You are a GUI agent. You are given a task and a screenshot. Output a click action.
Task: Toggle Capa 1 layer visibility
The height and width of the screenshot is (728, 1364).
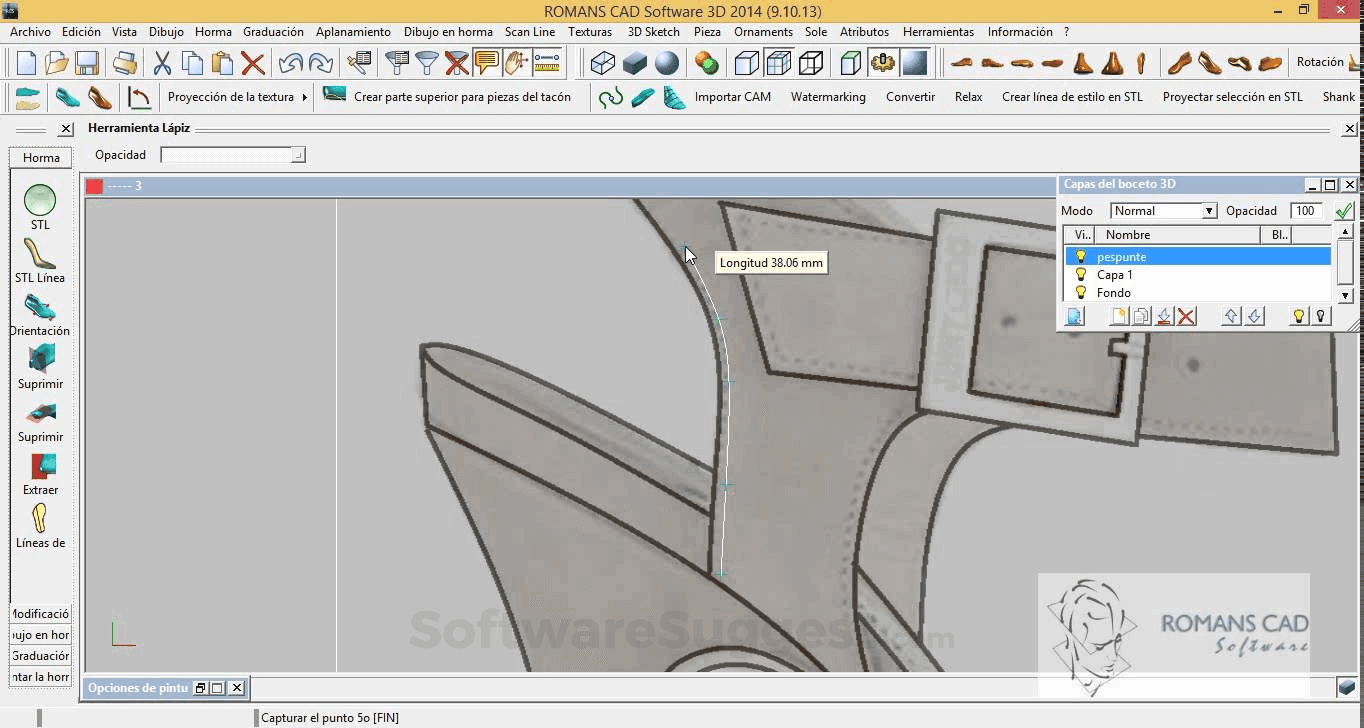[1081, 274]
